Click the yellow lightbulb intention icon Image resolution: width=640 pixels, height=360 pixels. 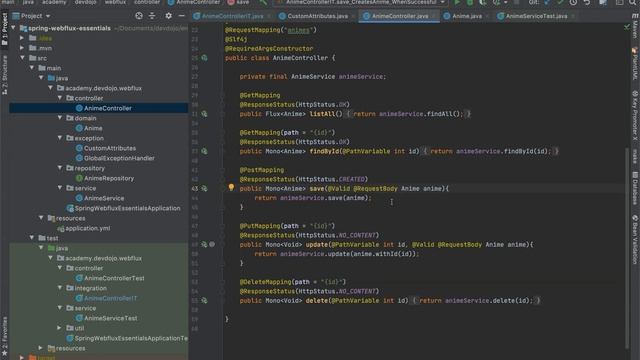(x=231, y=187)
